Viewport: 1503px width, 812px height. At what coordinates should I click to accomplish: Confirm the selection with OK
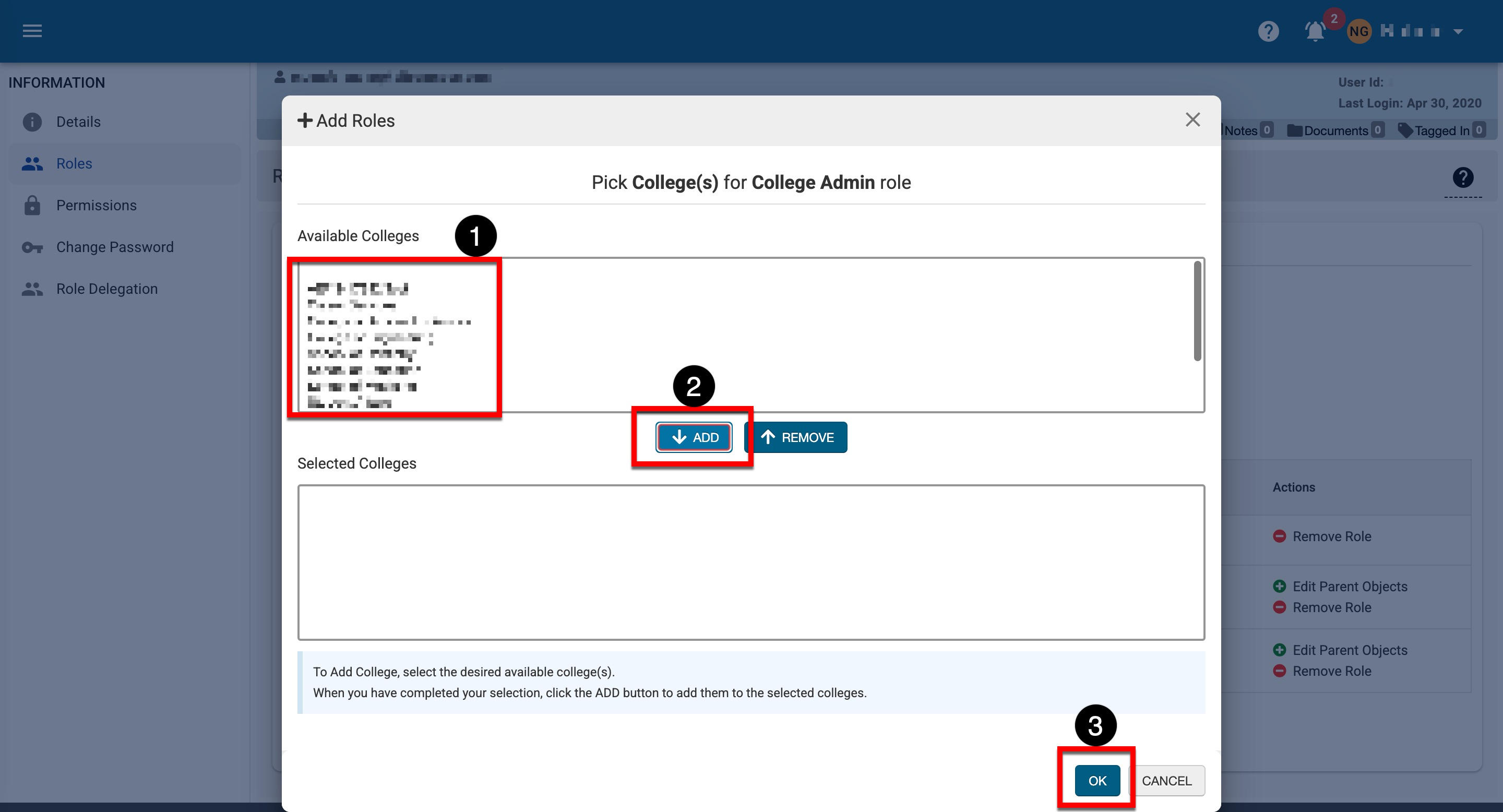(x=1097, y=781)
